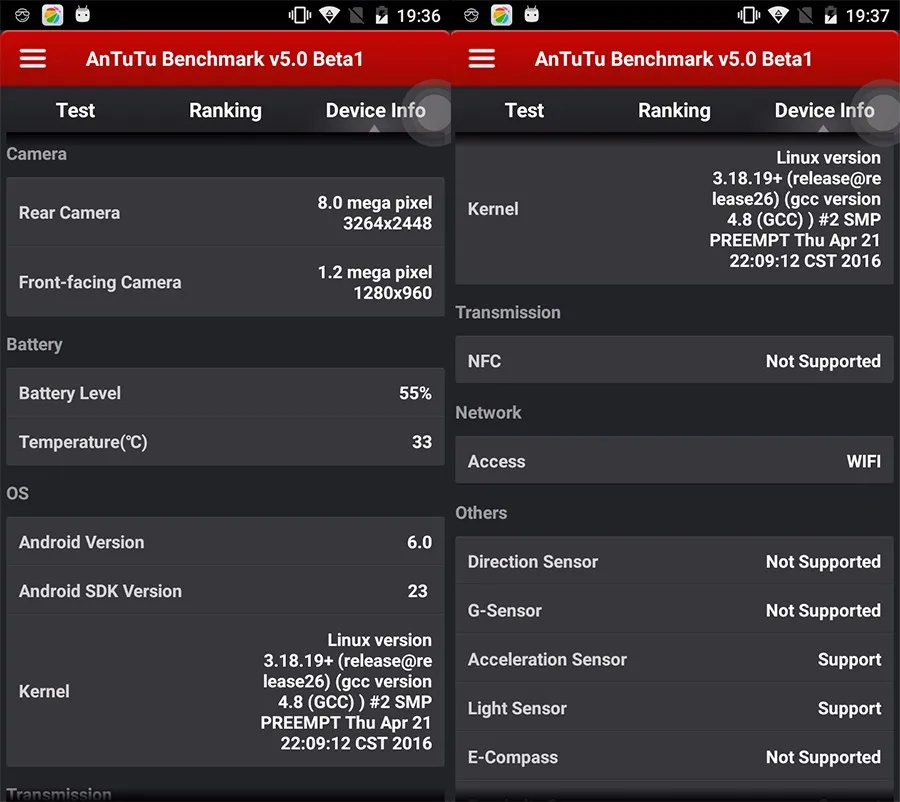Tap the 19:37 clock in right status bar
This screenshot has width=900, height=802.
click(867, 16)
